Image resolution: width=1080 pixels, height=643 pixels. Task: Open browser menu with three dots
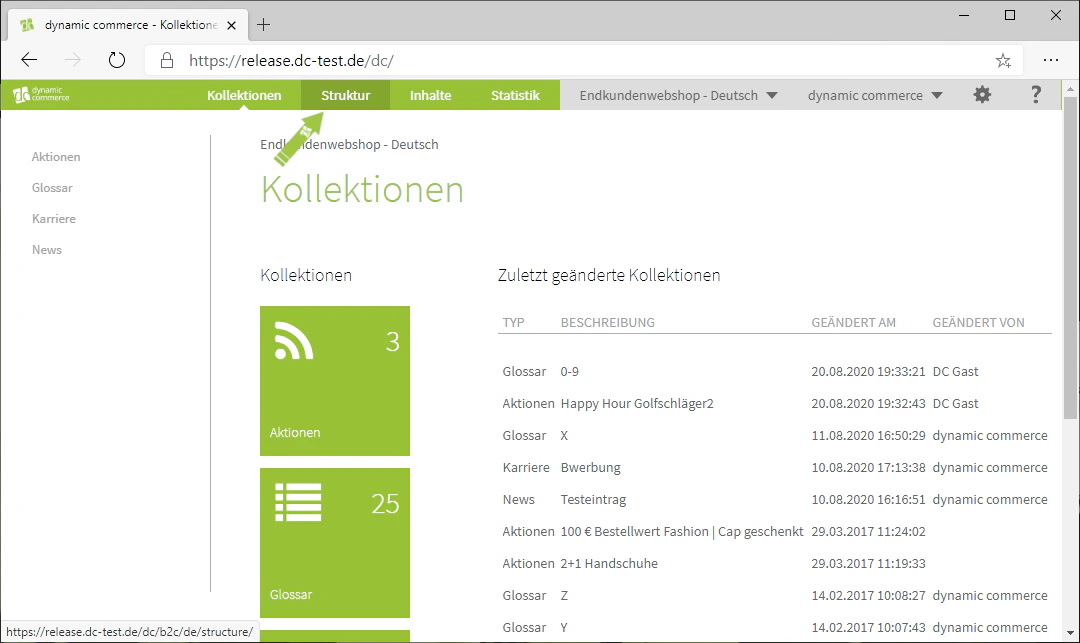click(x=1050, y=61)
